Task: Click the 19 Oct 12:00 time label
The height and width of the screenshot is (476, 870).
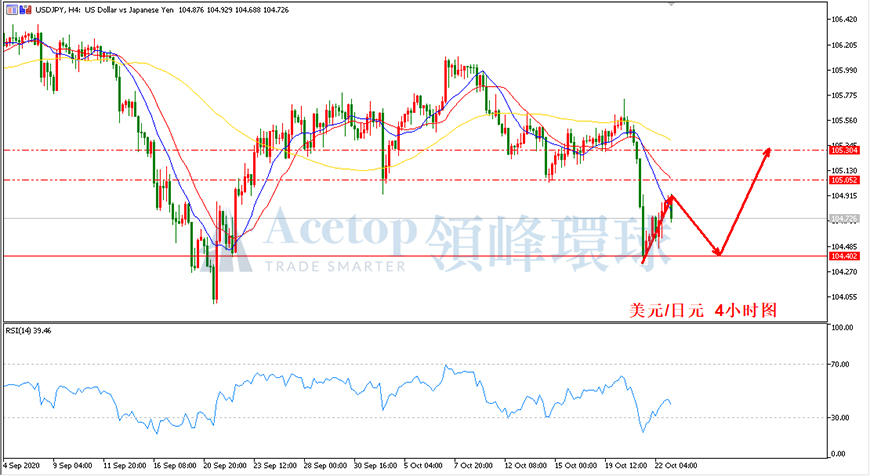Action: [626, 465]
